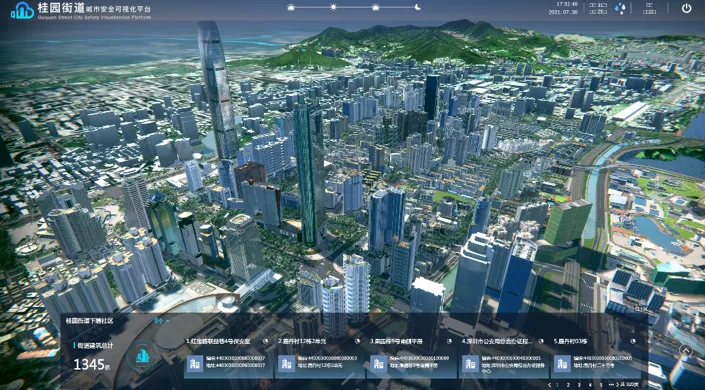Expand the 8个 community dropdown
The width and height of the screenshot is (705, 390).
coord(161,321)
